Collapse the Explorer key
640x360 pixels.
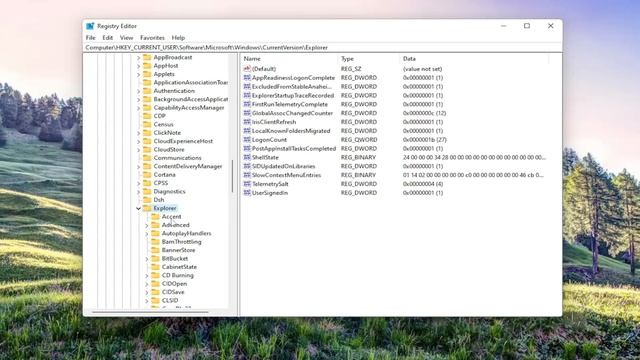[x=138, y=209]
